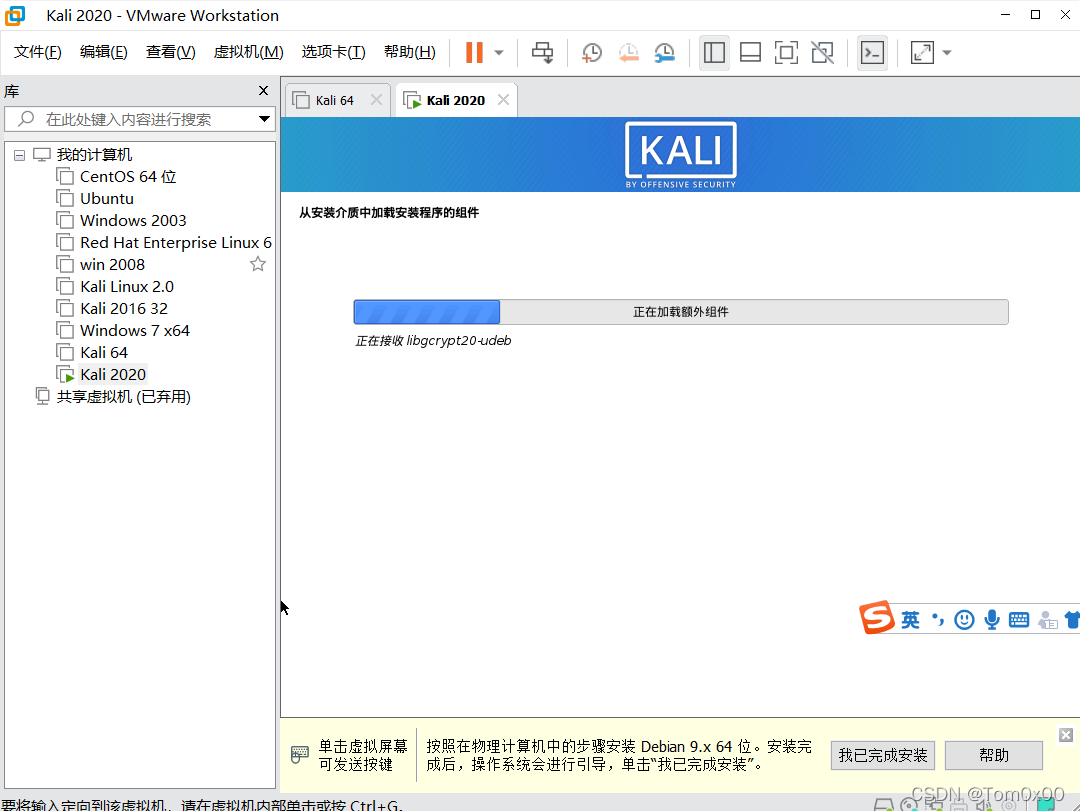Switch to the Kali 2020 tab
1080x811 pixels.
point(455,101)
